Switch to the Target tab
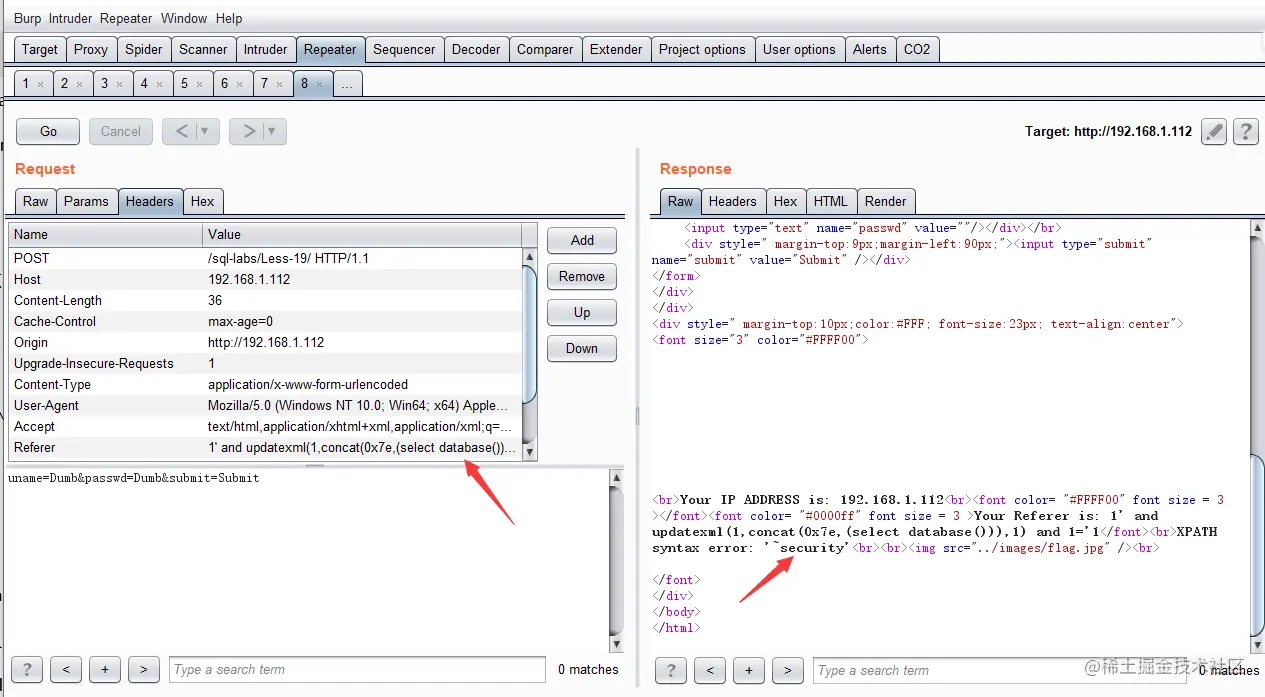The height and width of the screenshot is (697, 1265). tap(40, 49)
